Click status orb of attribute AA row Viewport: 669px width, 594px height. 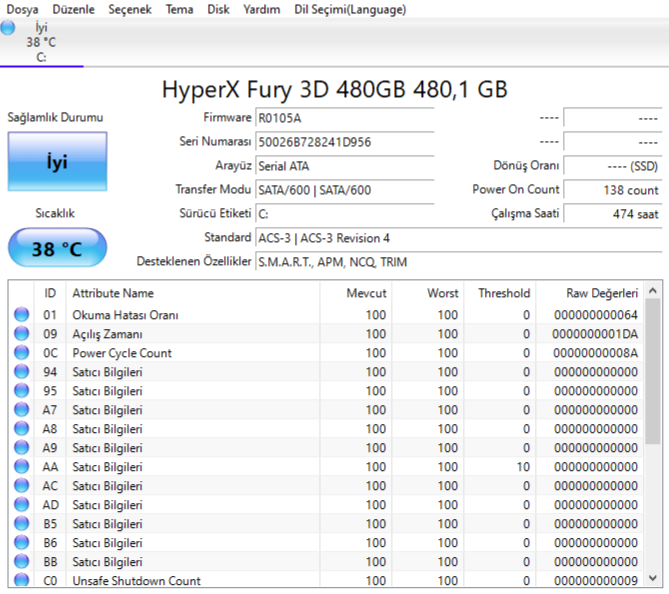coord(21,467)
